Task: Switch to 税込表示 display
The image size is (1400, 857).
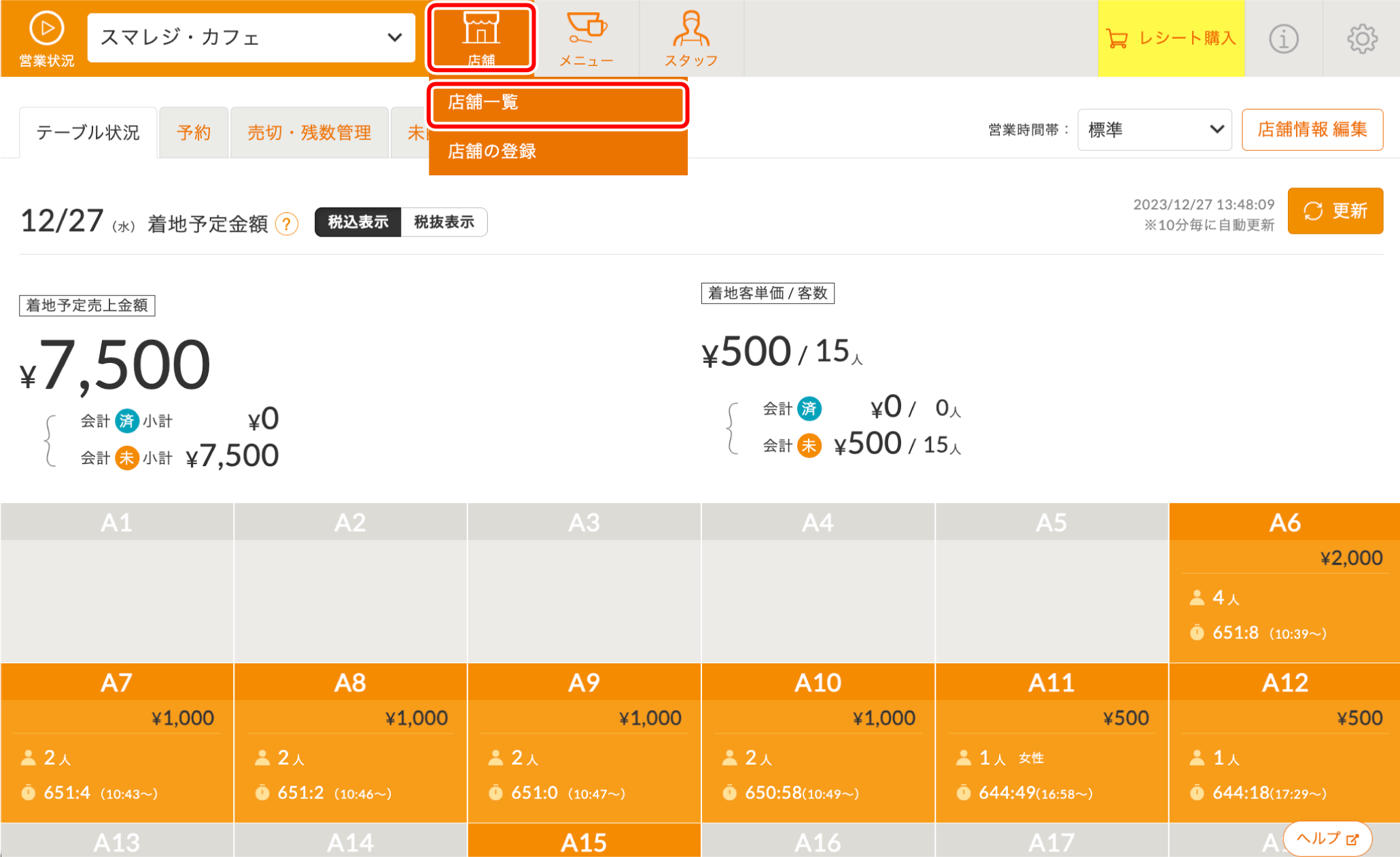Action: pos(358,222)
